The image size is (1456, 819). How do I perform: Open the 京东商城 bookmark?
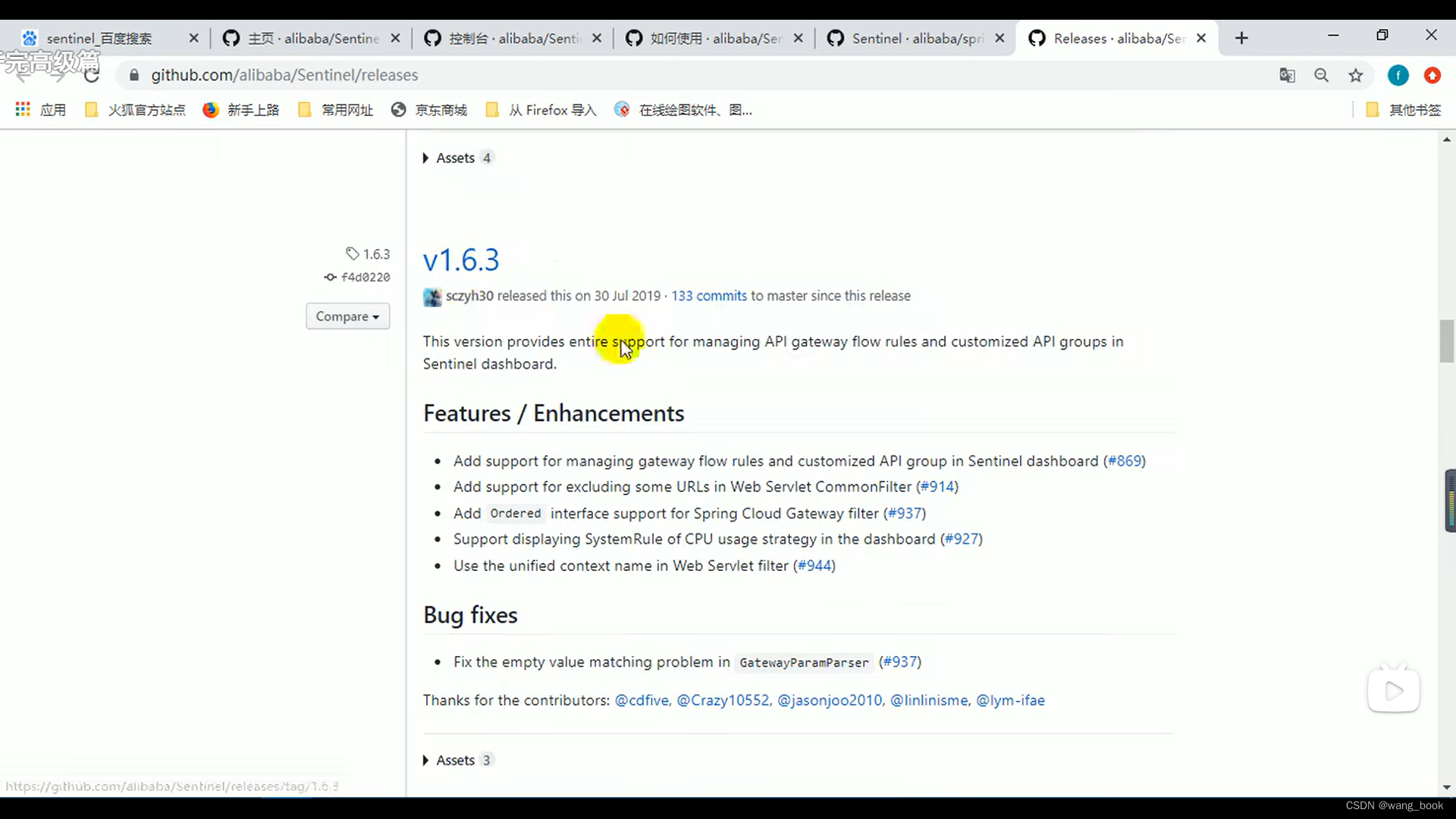click(x=429, y=110)
